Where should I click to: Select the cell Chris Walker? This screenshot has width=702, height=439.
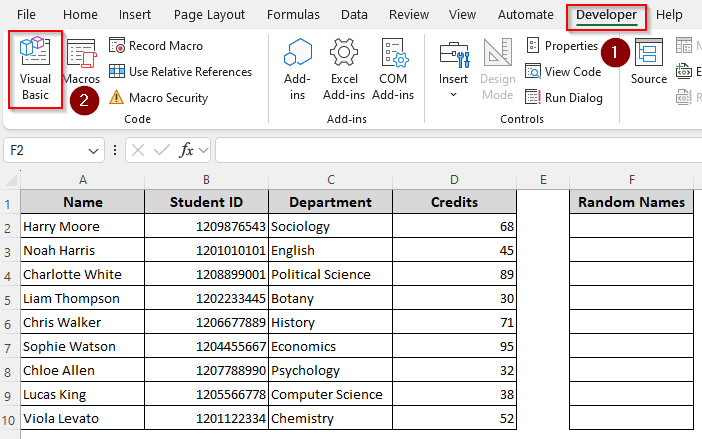[x=83, y=322]
